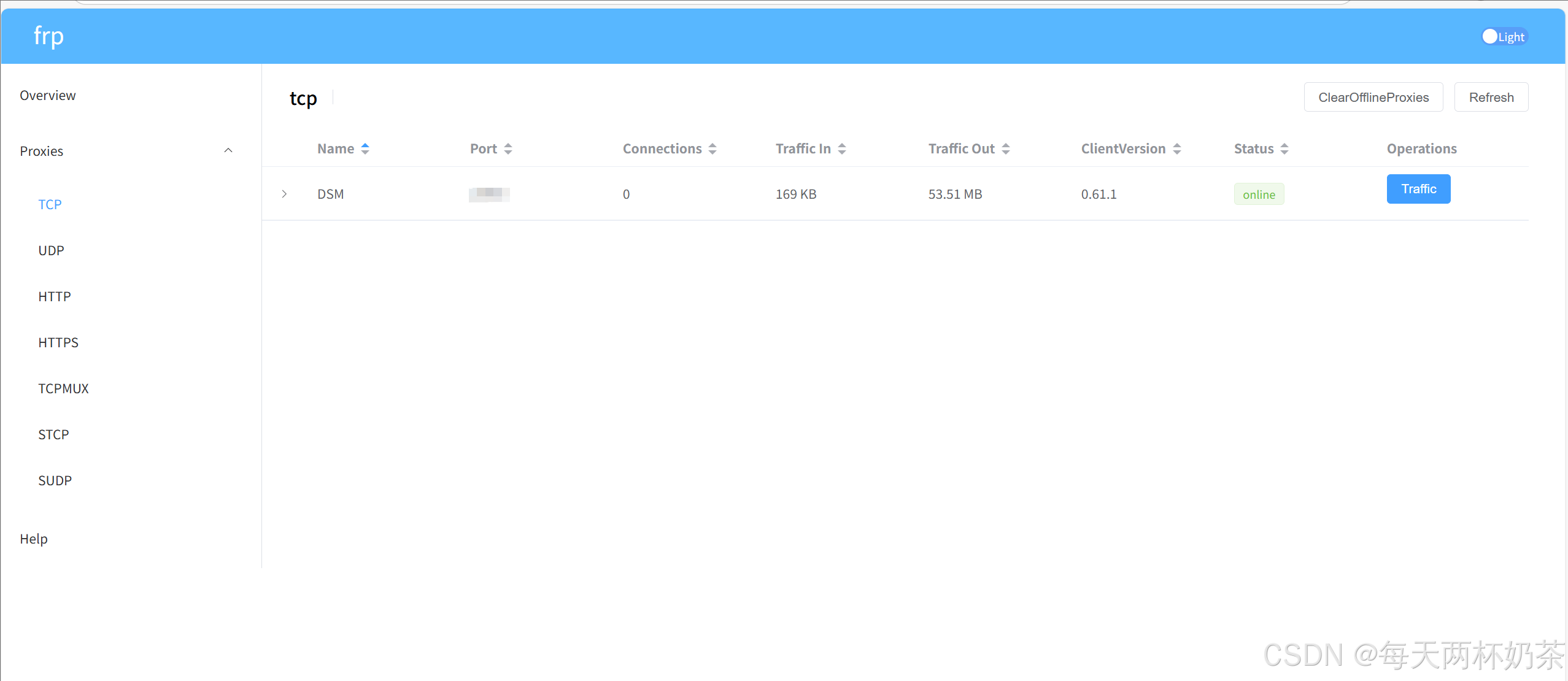Viewport: 1568px width, 681px height.
Task: Sort by Status column arrows
Action: tap(1284, 148)
